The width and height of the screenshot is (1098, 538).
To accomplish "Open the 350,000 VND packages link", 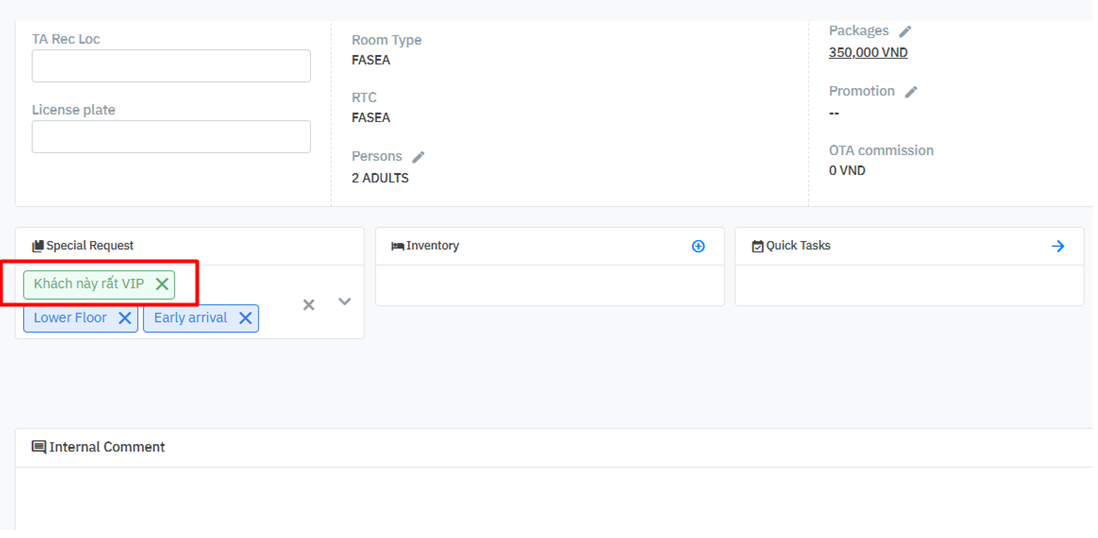I will (x=868, y=53).
